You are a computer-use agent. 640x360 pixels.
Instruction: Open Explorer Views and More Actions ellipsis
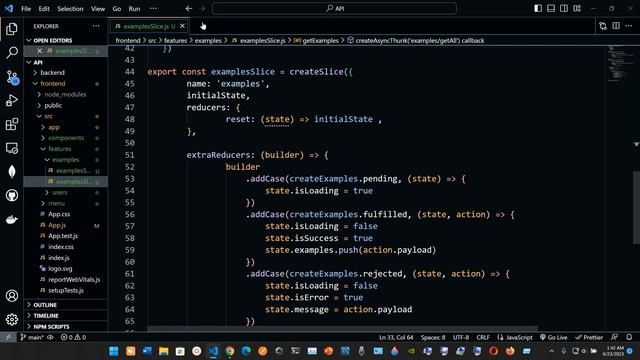point(96,26)
